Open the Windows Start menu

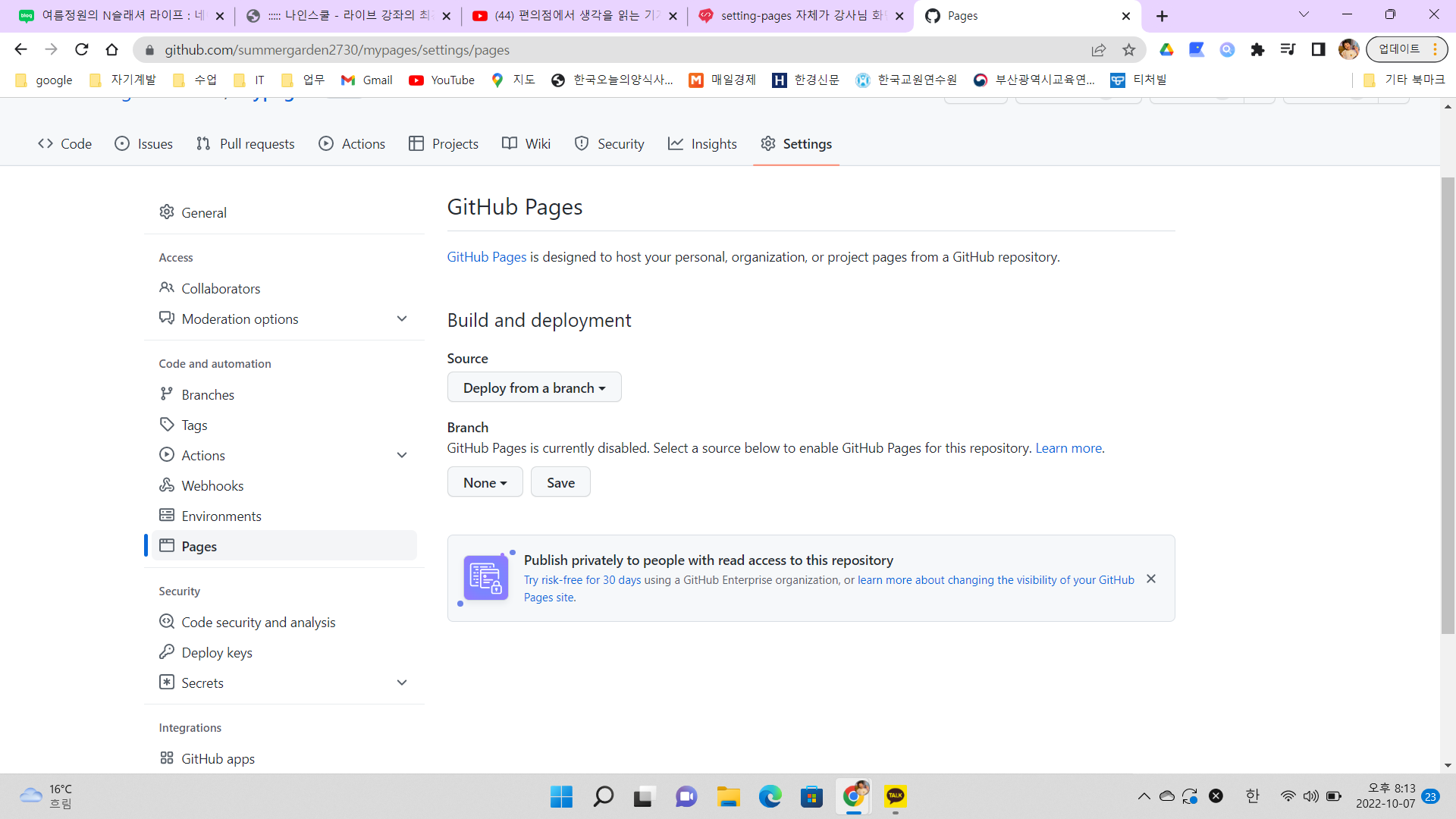(x=561, y=796)
